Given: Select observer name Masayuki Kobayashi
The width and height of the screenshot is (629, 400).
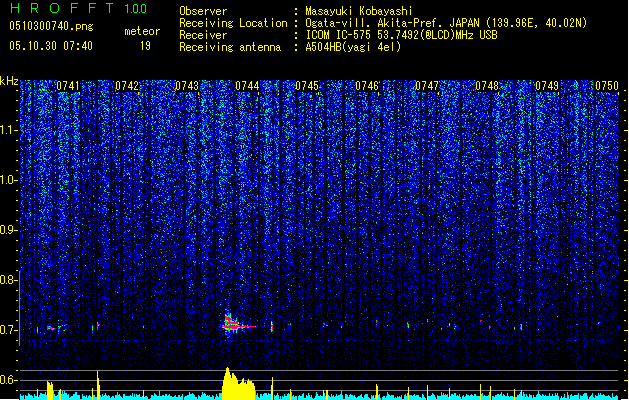Looking at the screenshot, I should tap(359, 11).
